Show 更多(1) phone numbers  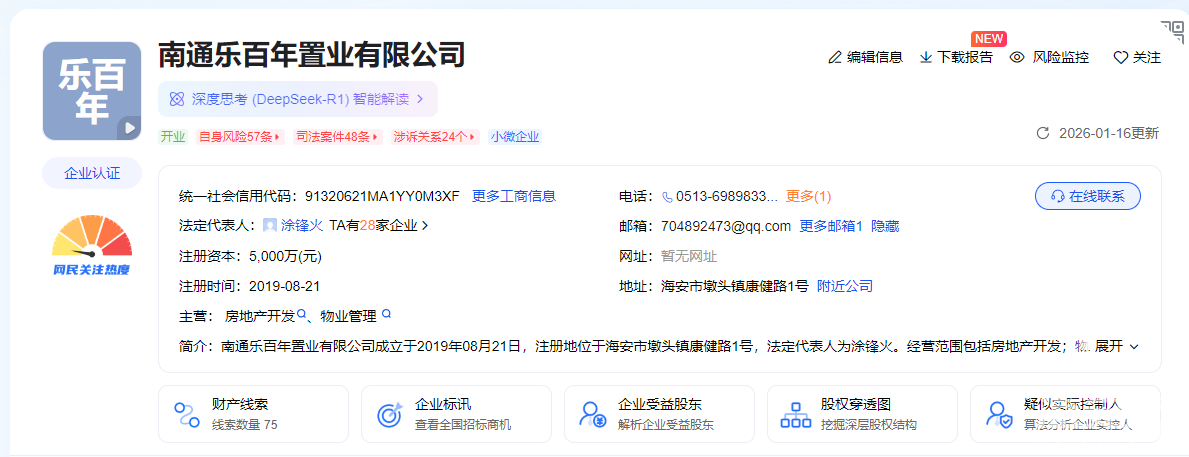[x=808, y=196]
